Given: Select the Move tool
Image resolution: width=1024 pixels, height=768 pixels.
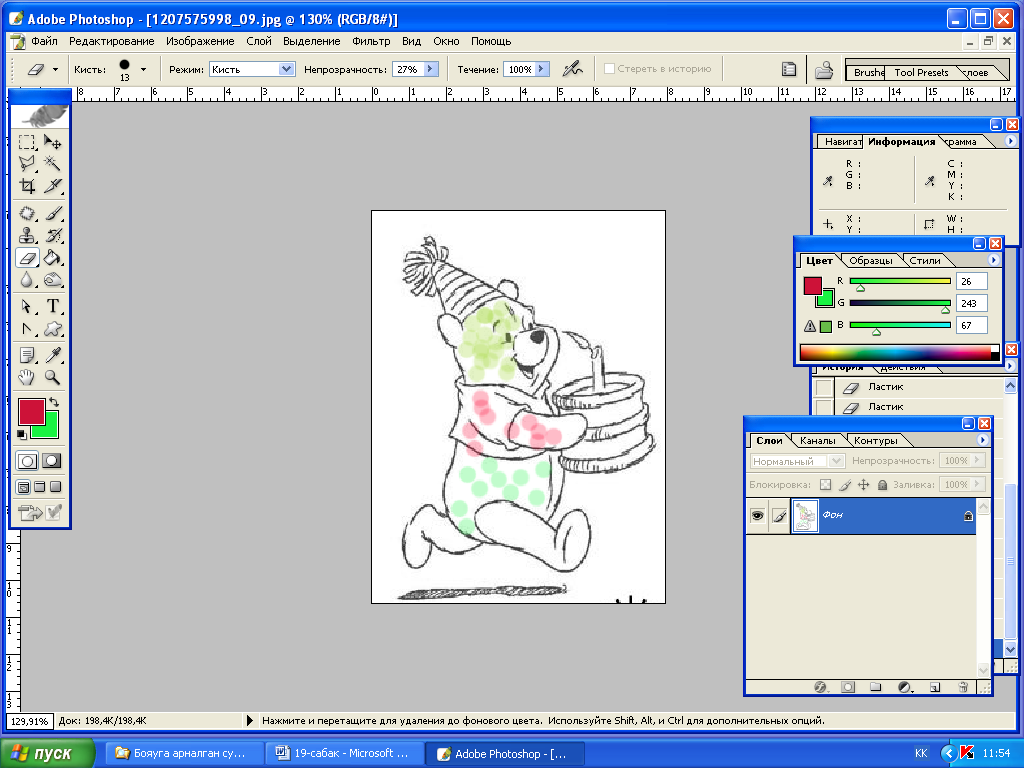Looking at the screenshot, I should click(52, 142).
